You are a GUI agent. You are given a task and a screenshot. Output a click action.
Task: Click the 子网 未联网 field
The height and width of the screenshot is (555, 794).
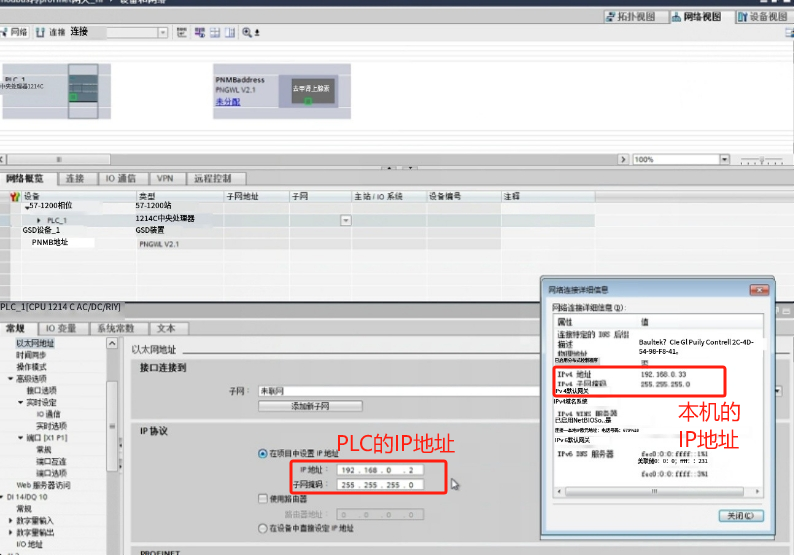point(398,391)
